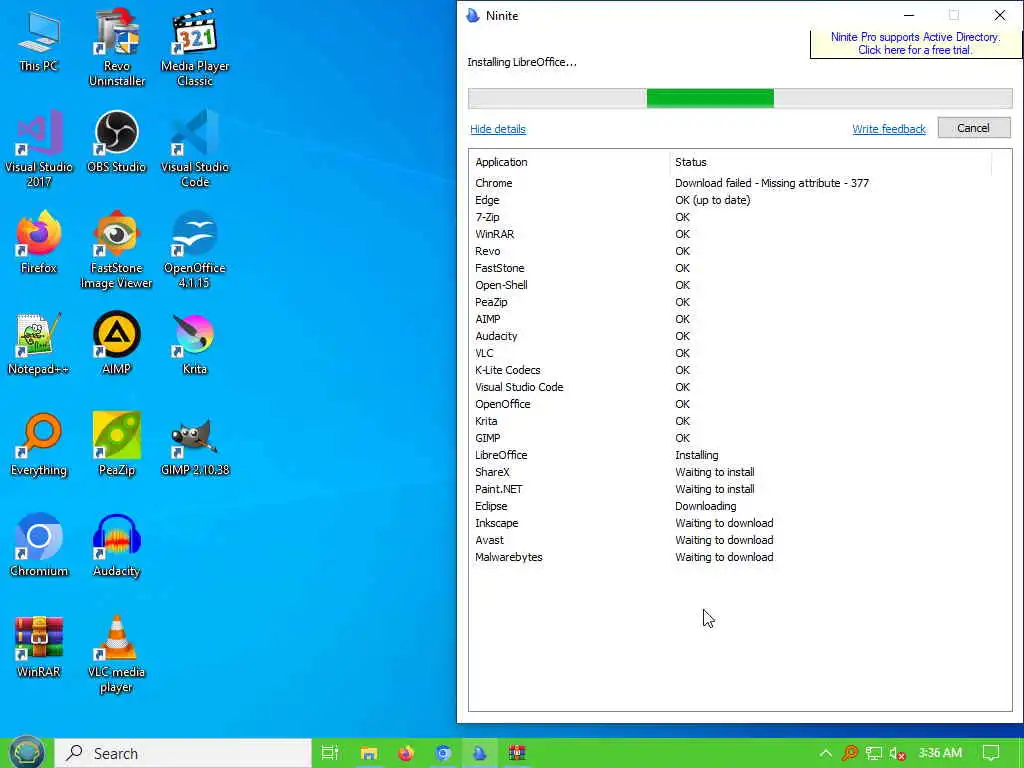Select the ShareX row
The height and width of the screenshot is (768, 1024).
click(740, 472)
